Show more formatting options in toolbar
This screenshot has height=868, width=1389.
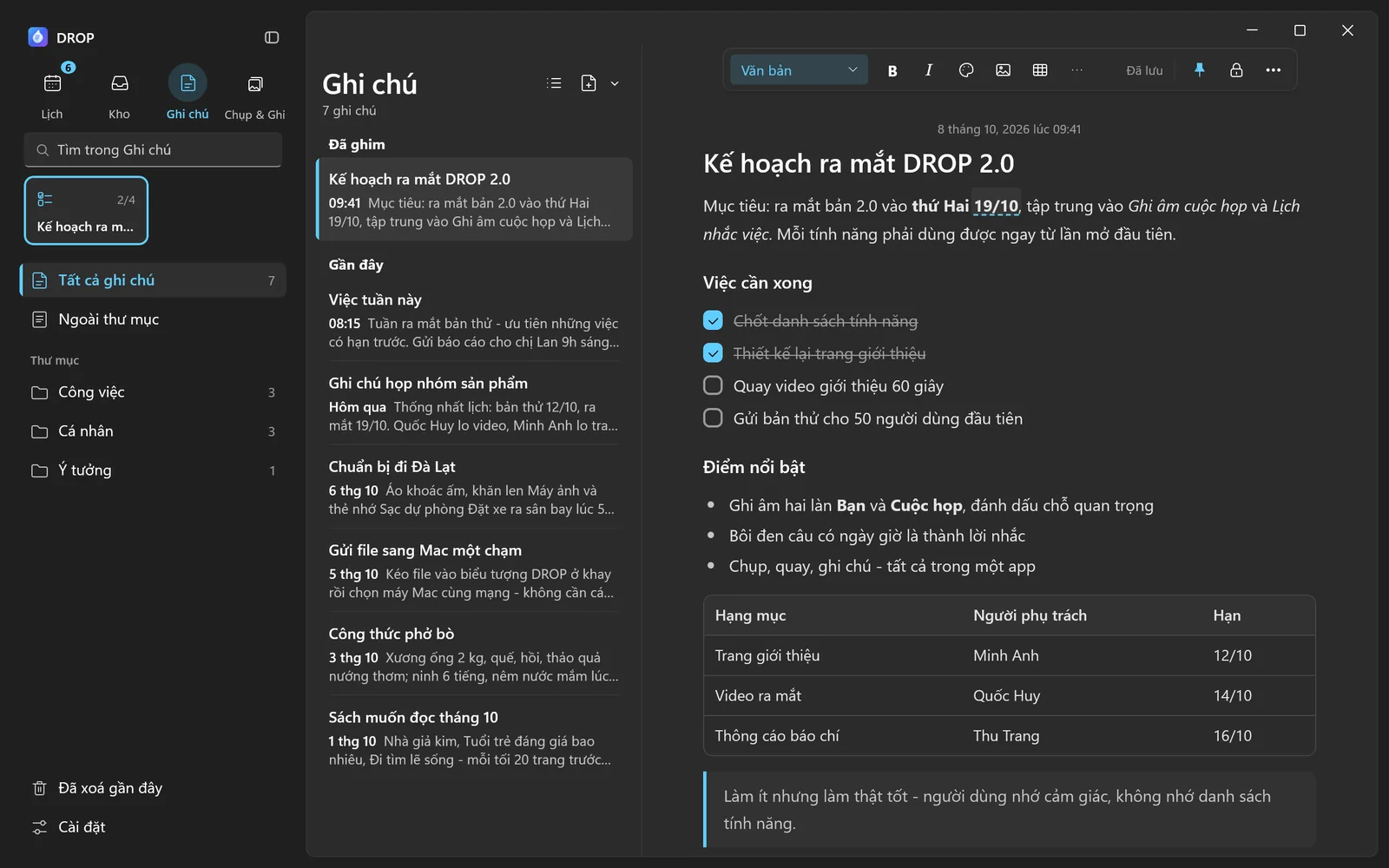[x=1077, y=70]
